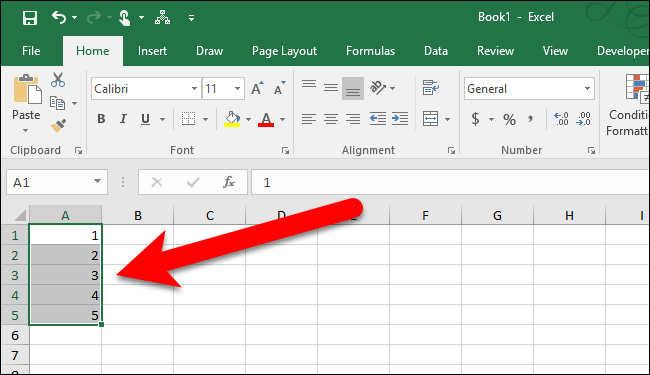Decrease font size with small A

click(x=280, y=88)
